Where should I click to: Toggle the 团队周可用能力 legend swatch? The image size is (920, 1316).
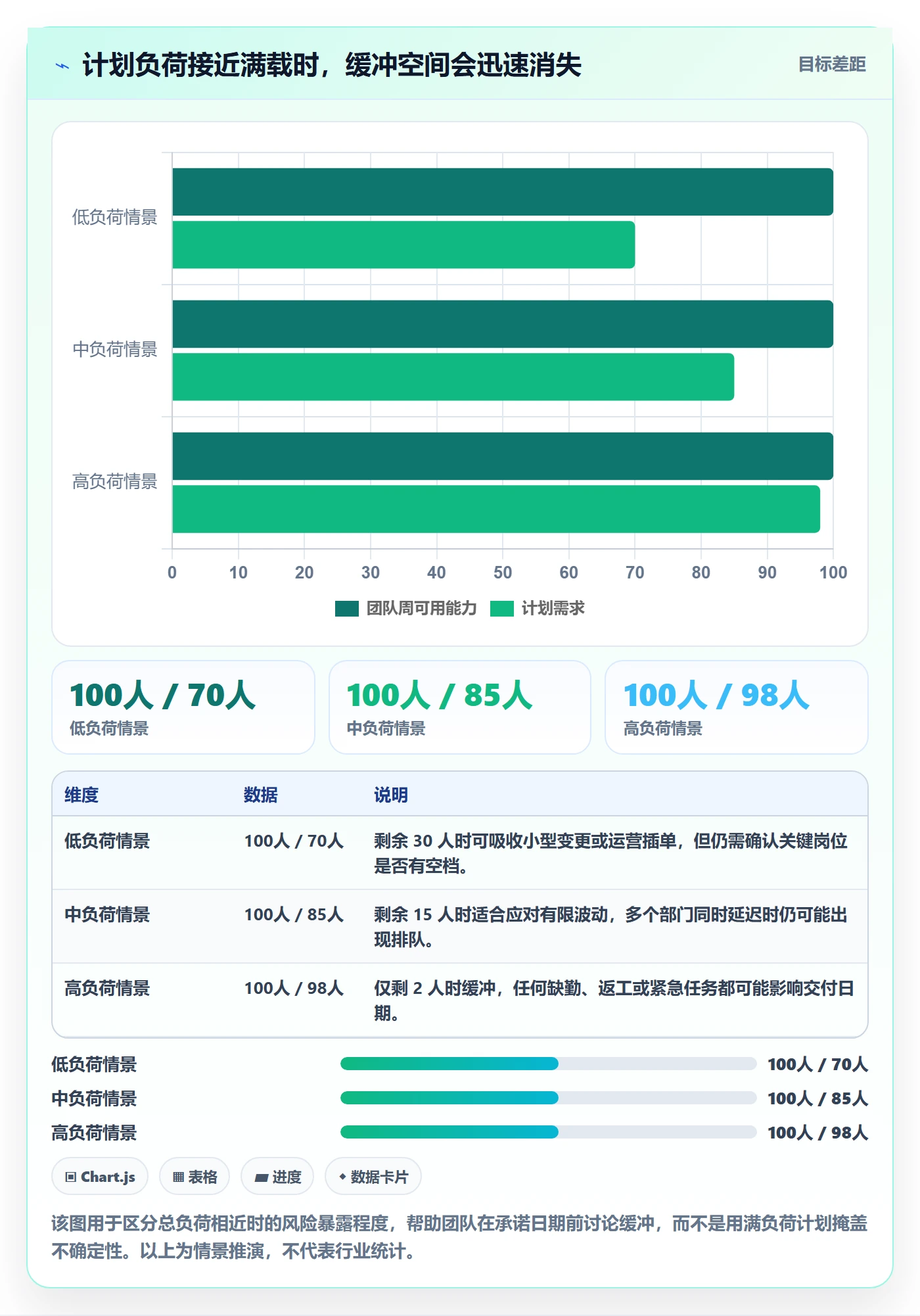[x=346, y=609]
